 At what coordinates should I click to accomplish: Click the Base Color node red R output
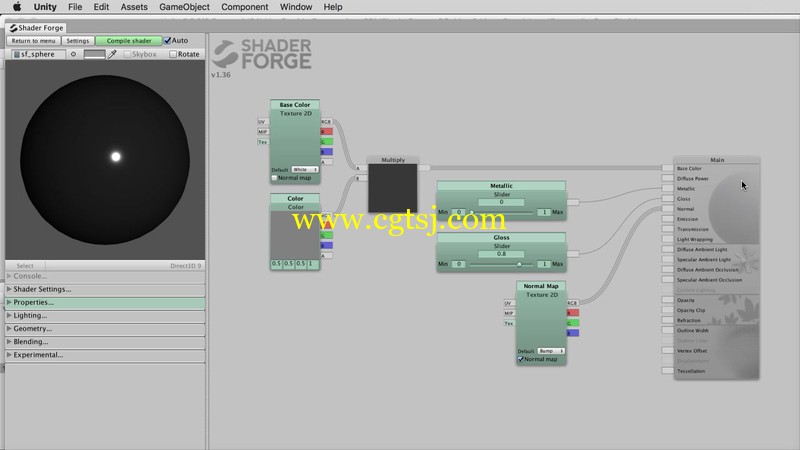(x=327, y=132)
